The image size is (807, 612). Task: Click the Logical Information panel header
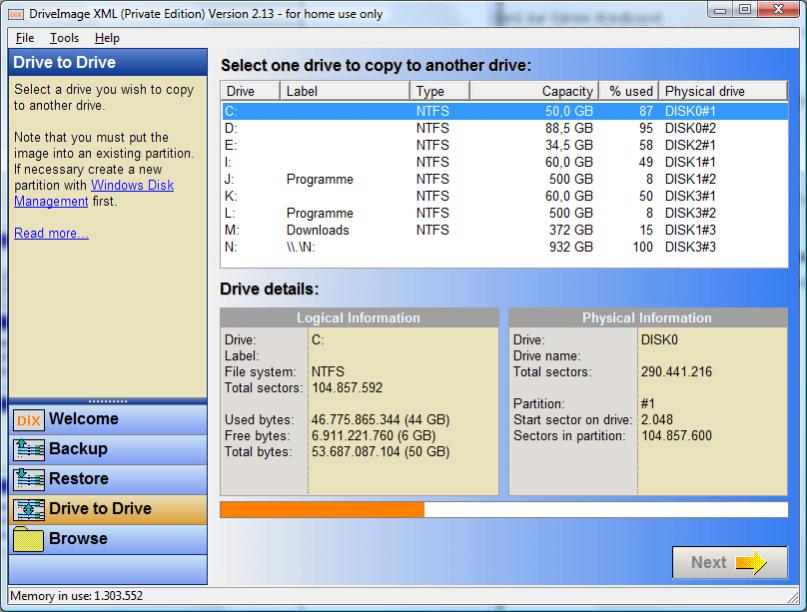tap(359, 318)
